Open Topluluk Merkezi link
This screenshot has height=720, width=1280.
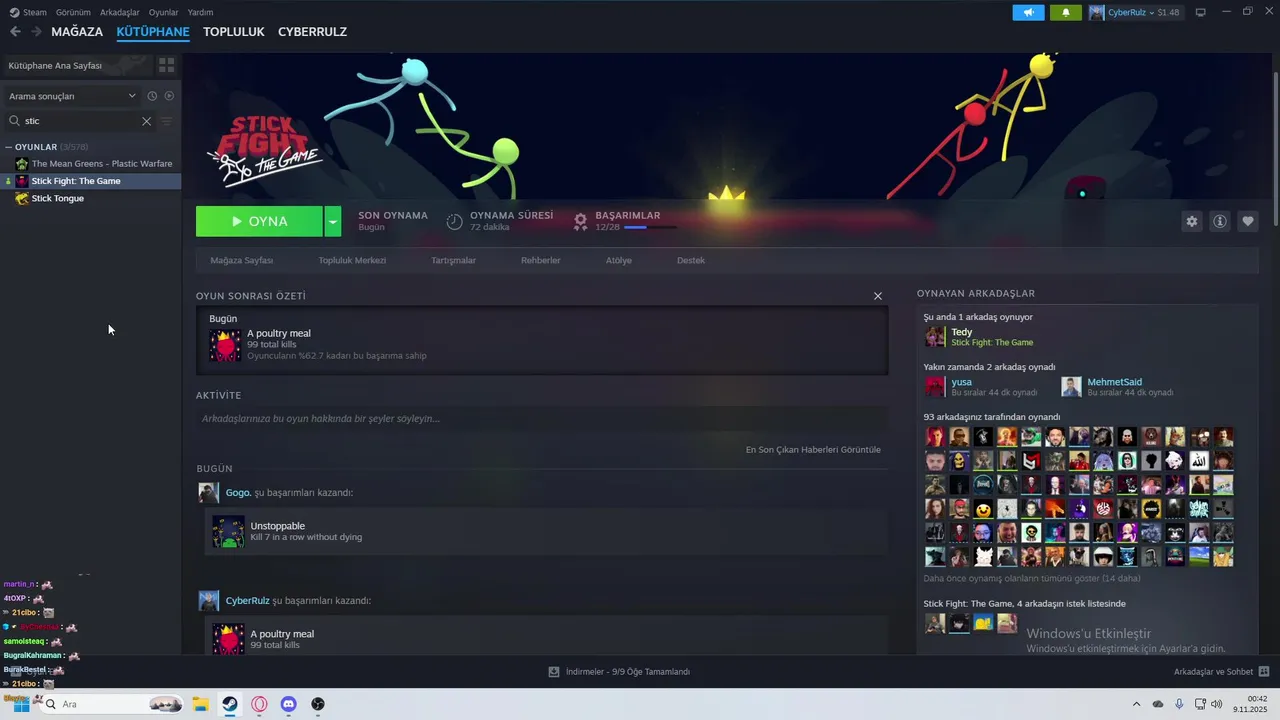point(352,260)
